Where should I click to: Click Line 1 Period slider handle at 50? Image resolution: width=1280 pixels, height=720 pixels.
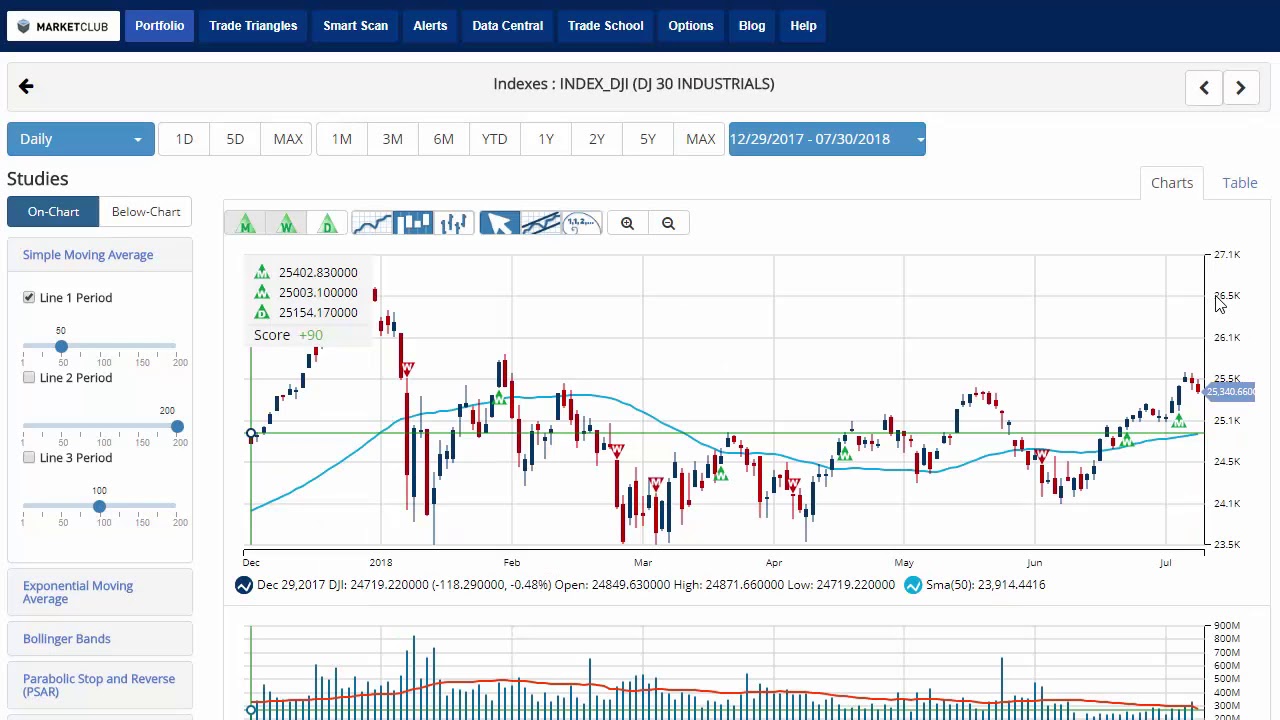(61, 346)
